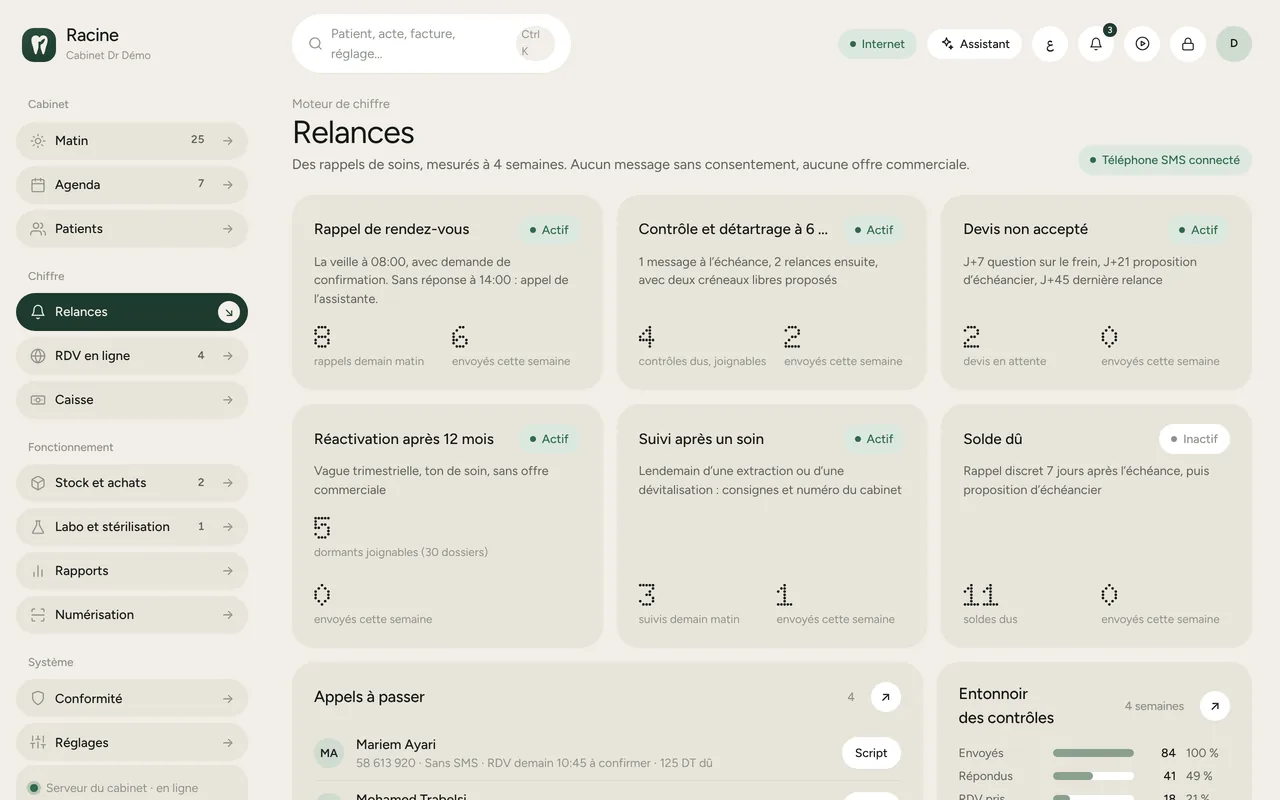Viewport: 1280px width, 800px height.
Task: Click the sun icon for Matin
Action: point(38,141)
